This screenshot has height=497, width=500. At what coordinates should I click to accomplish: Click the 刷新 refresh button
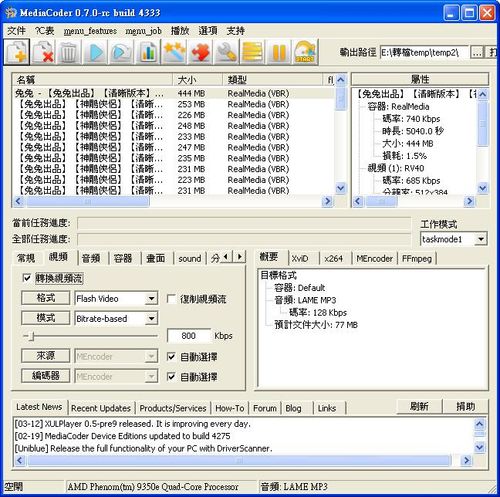click(x=419, y=407)
